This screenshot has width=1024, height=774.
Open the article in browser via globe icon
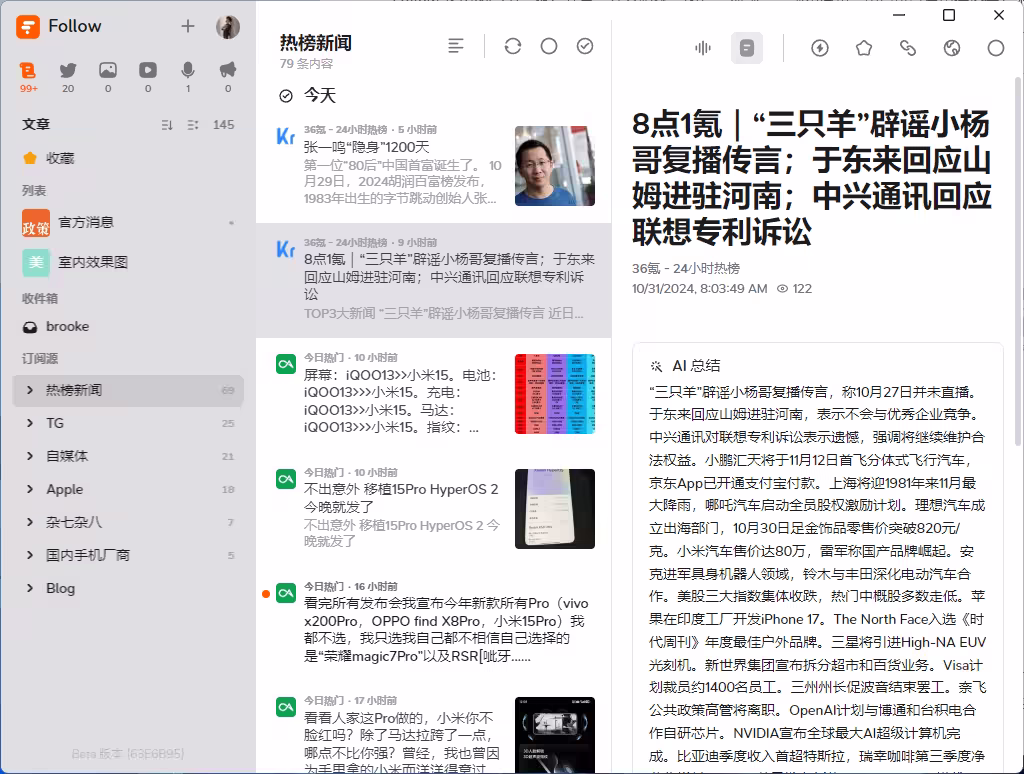tap(952, 47)
